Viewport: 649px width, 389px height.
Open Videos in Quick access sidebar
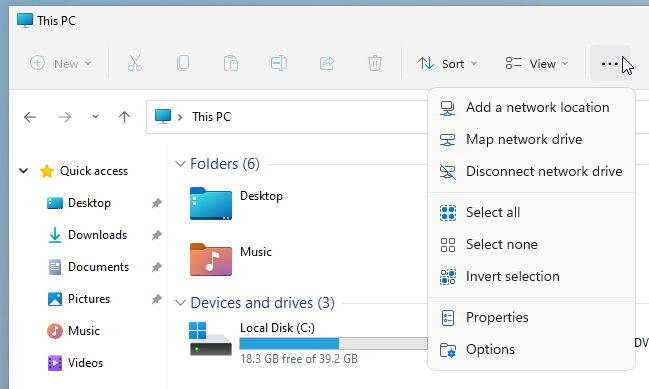[x=86, y=363]
